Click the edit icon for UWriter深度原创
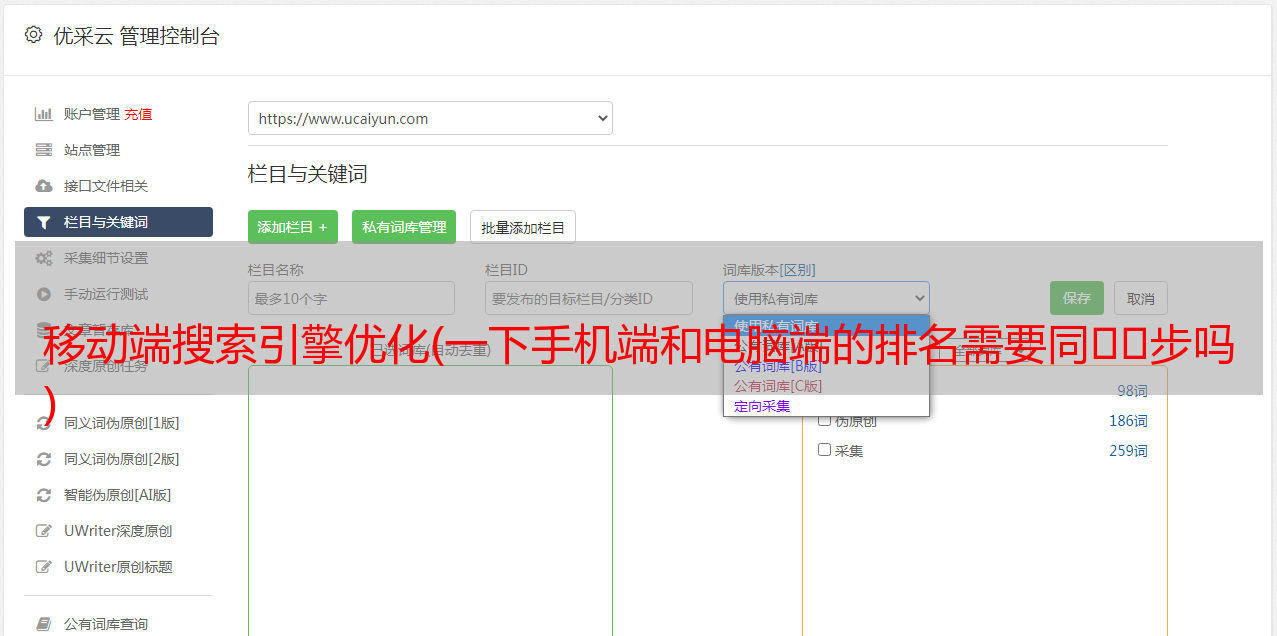 44,531
